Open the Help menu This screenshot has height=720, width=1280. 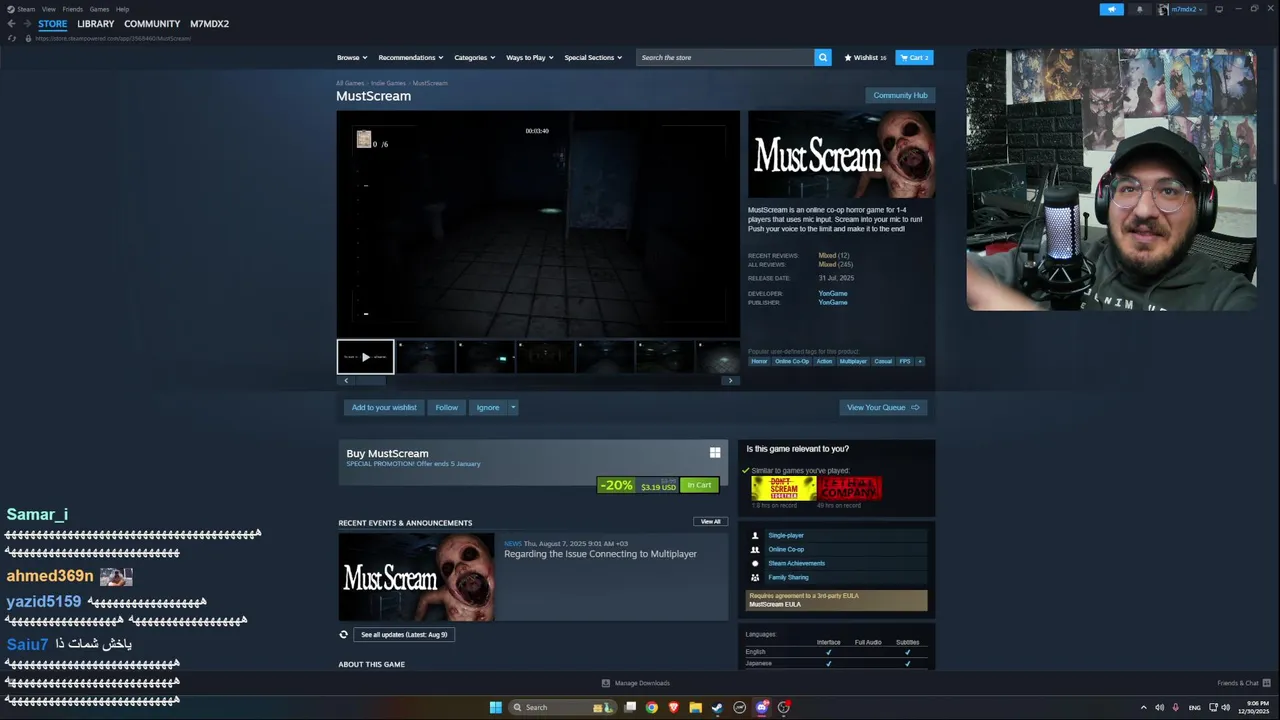click(122, 9)
